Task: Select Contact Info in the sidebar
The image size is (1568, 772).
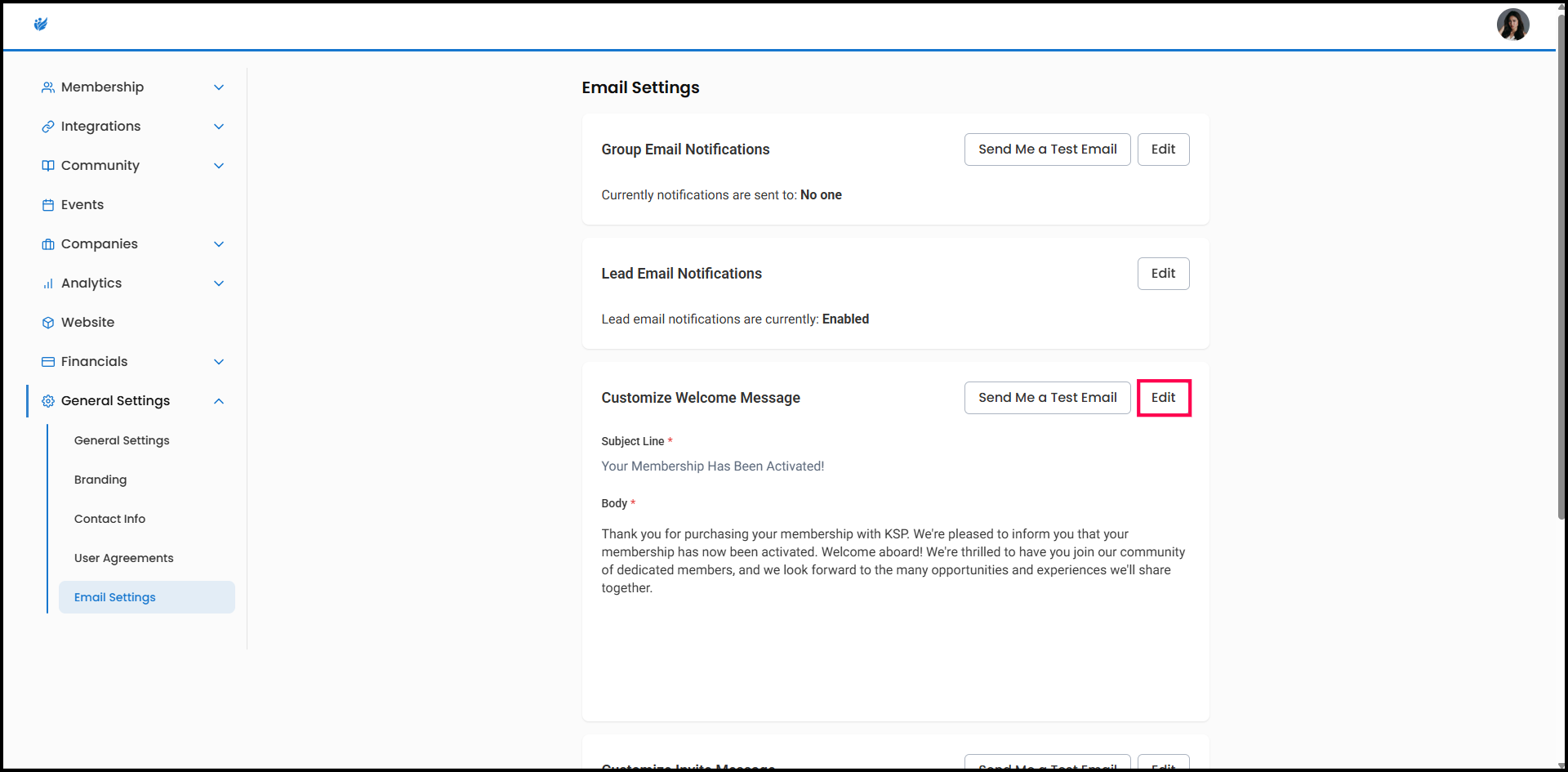Action: [x=109, y=519]
